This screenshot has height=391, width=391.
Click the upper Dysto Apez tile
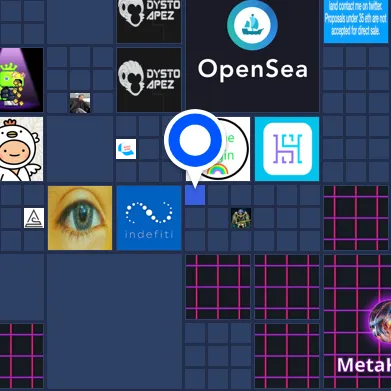pyautogui.click(x=149, y=21)
